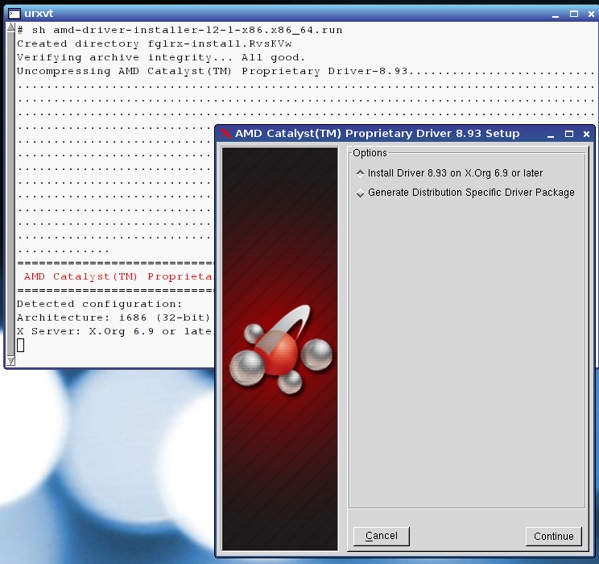Click the urxvt window title text
Screen dimensions: 599x564
click(x=39, y=13)
